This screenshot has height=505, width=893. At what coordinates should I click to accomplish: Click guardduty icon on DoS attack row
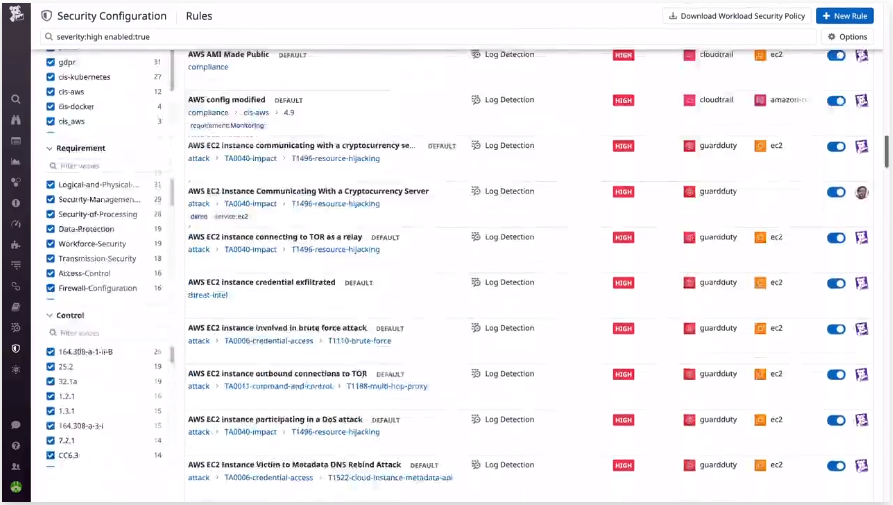click(689, 420)
